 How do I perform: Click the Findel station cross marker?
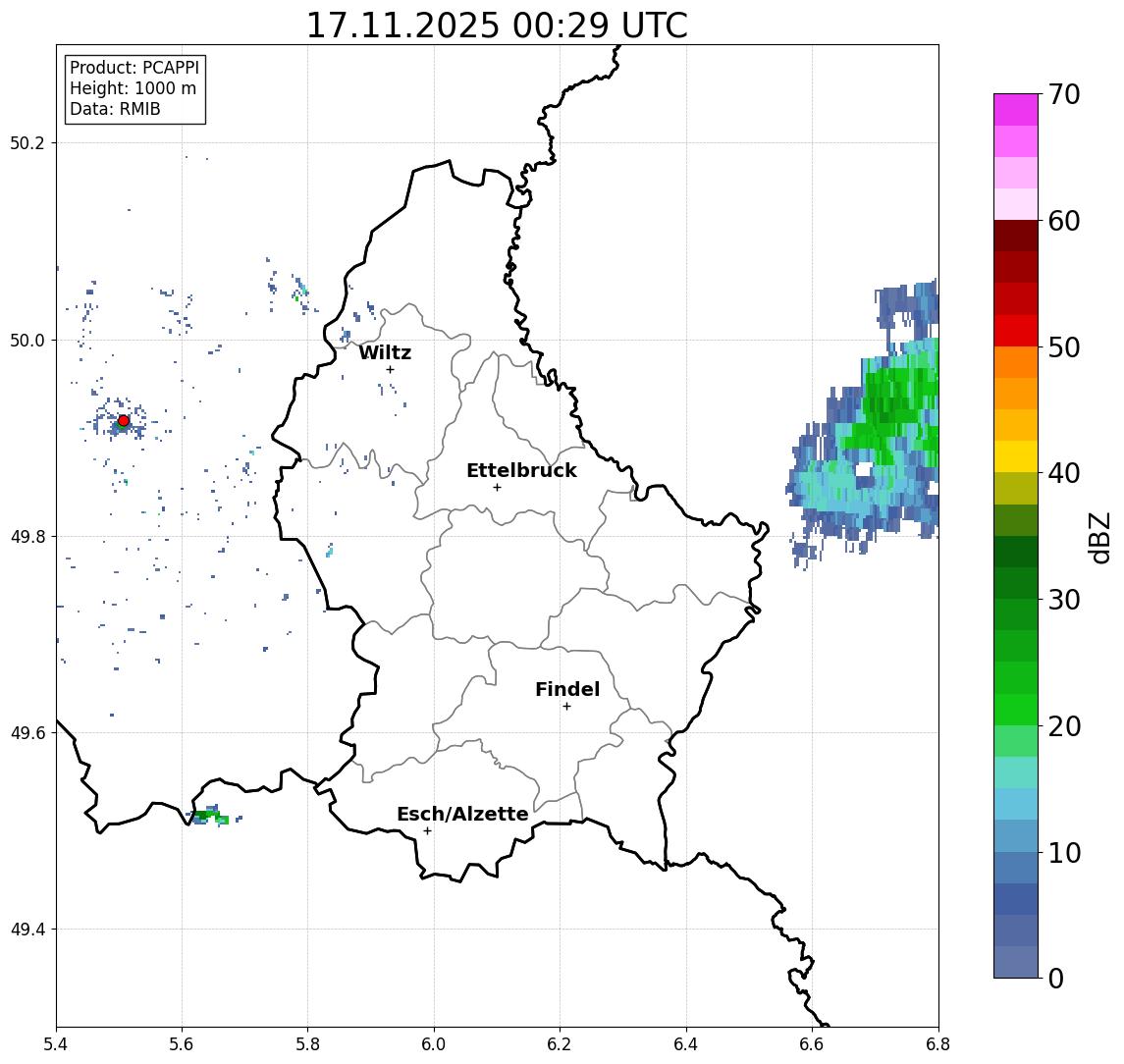click(x=566, y=707)
